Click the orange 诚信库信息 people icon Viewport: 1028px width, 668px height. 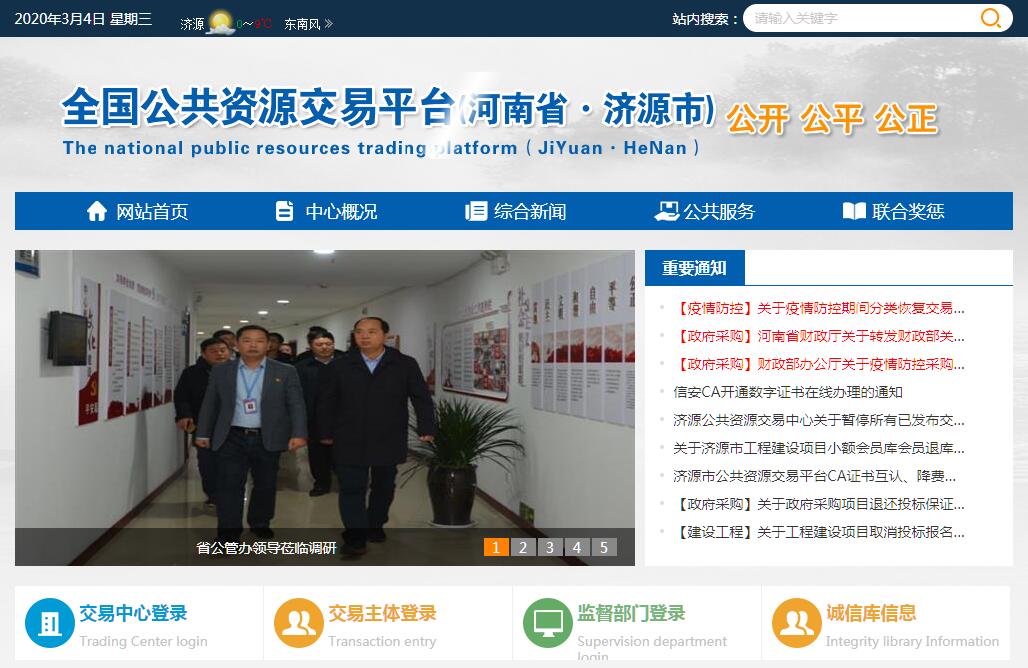pyautogui.click(x=797, y=623)
